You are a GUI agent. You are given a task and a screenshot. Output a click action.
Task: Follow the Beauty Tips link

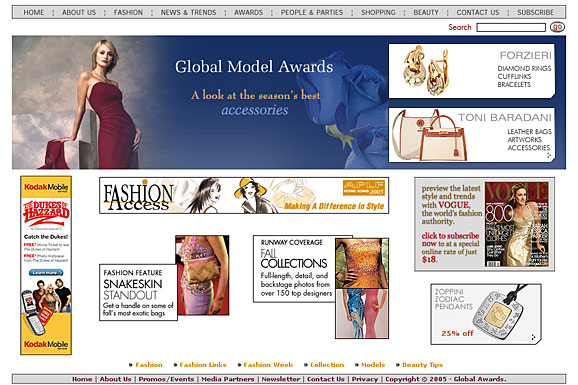(x=422, y=365)
